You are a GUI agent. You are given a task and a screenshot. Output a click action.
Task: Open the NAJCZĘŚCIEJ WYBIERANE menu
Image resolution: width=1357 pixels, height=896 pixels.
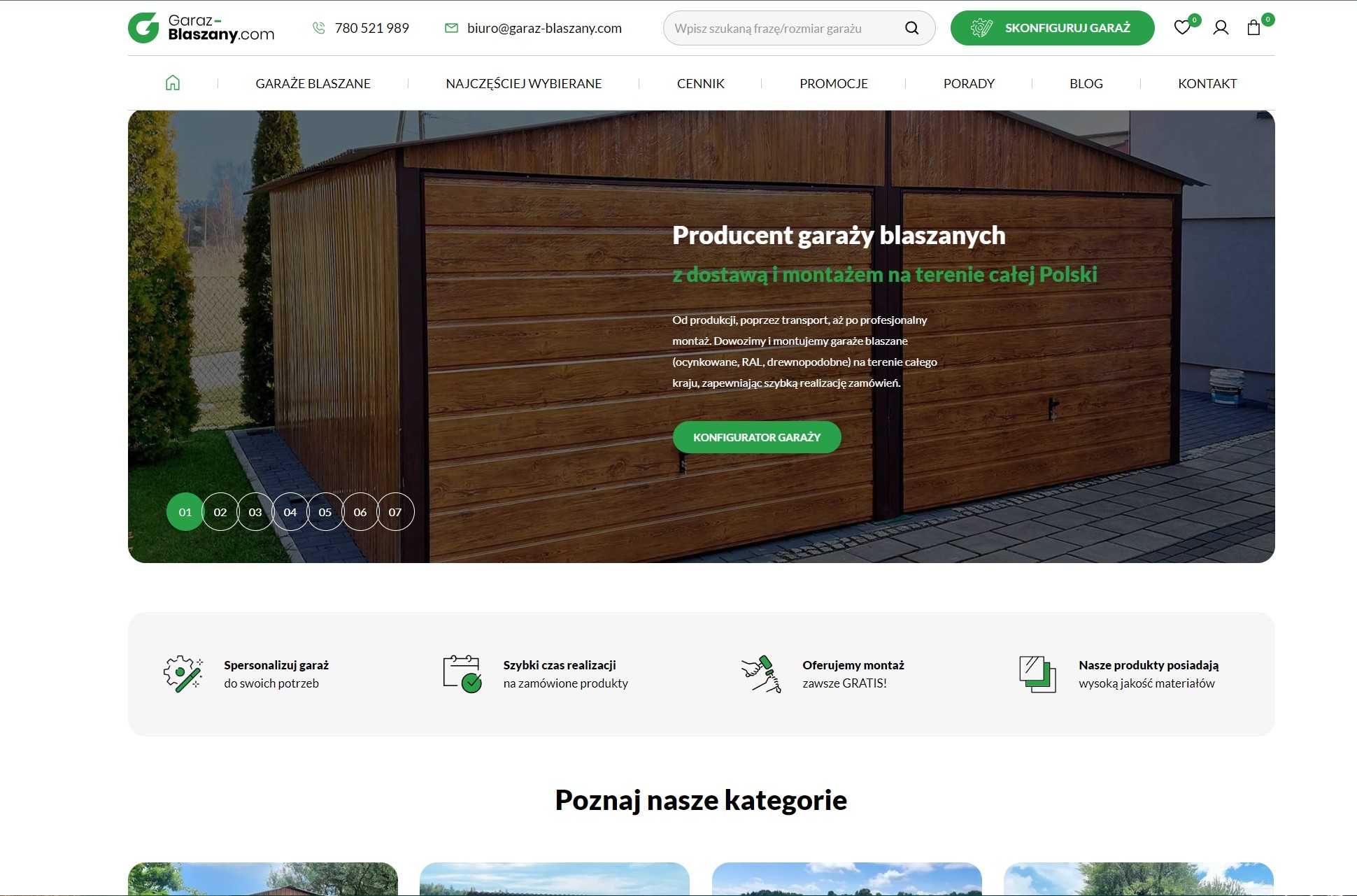pyautogui.click(x=523, y=83)
